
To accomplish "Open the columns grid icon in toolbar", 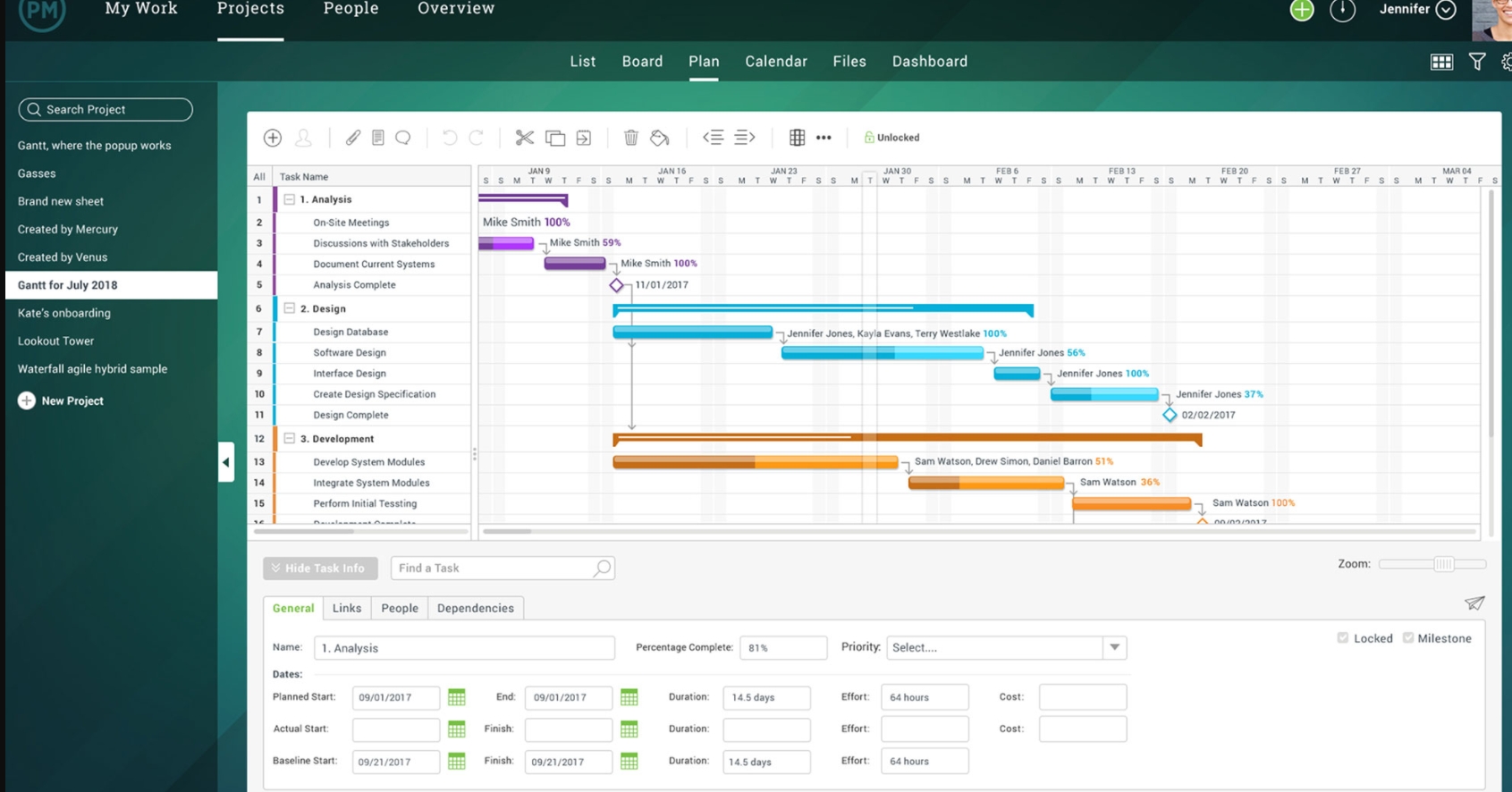I will 797,138.
